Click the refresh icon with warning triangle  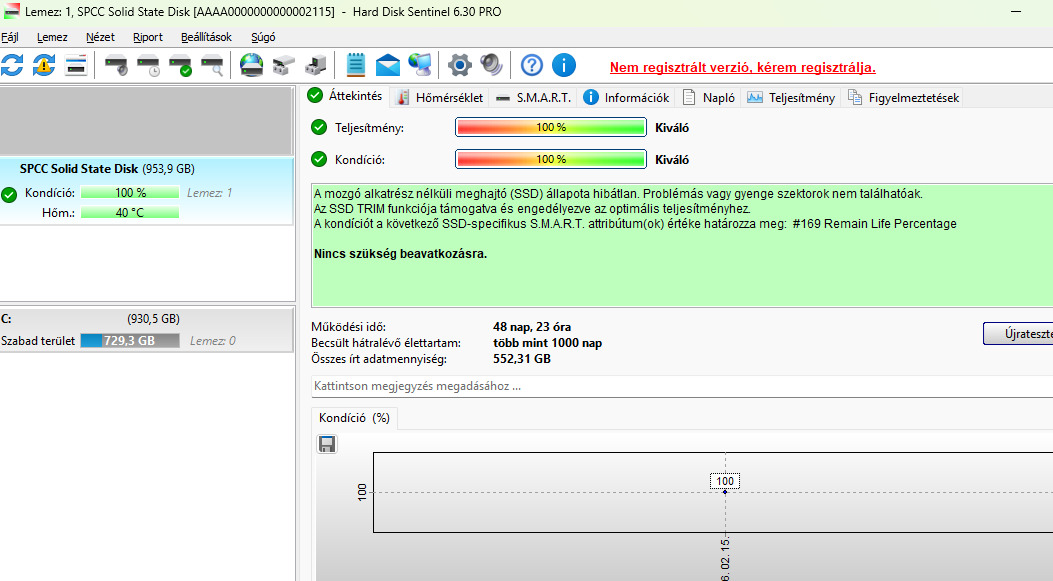click(x=44, y=65)
